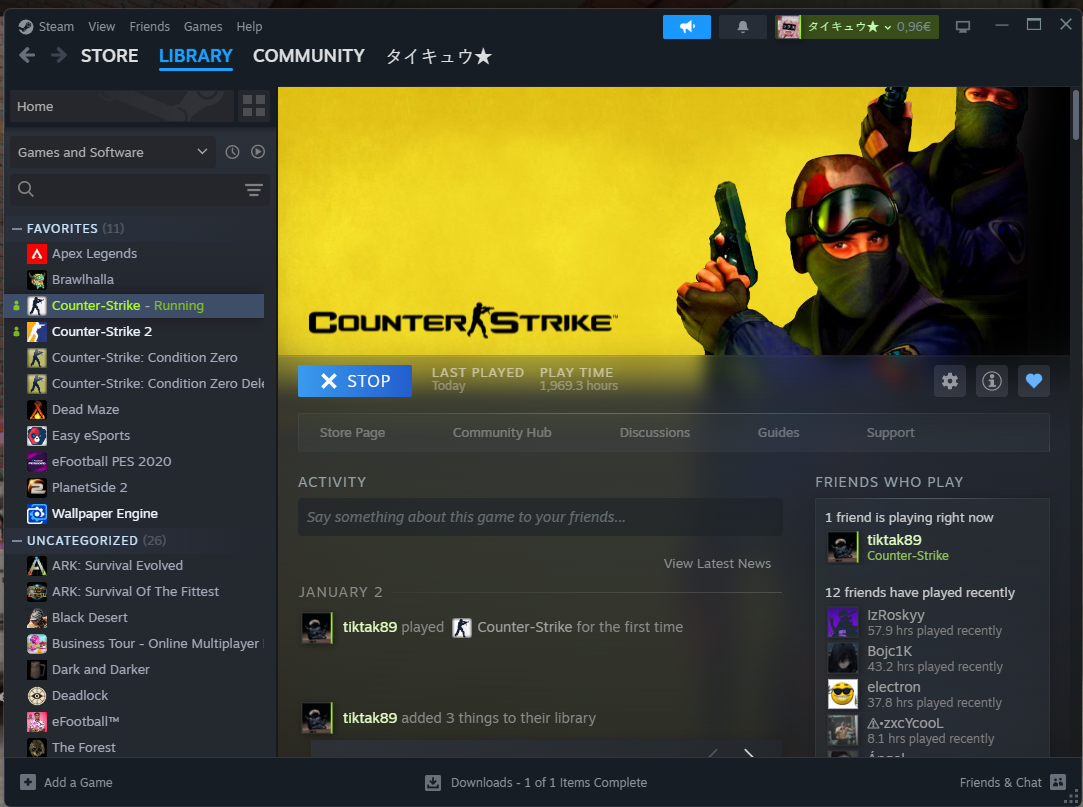Click the announcements megaphone icon
The height and width of the screenshot is (807, 1083).
[x=686, y=27]
